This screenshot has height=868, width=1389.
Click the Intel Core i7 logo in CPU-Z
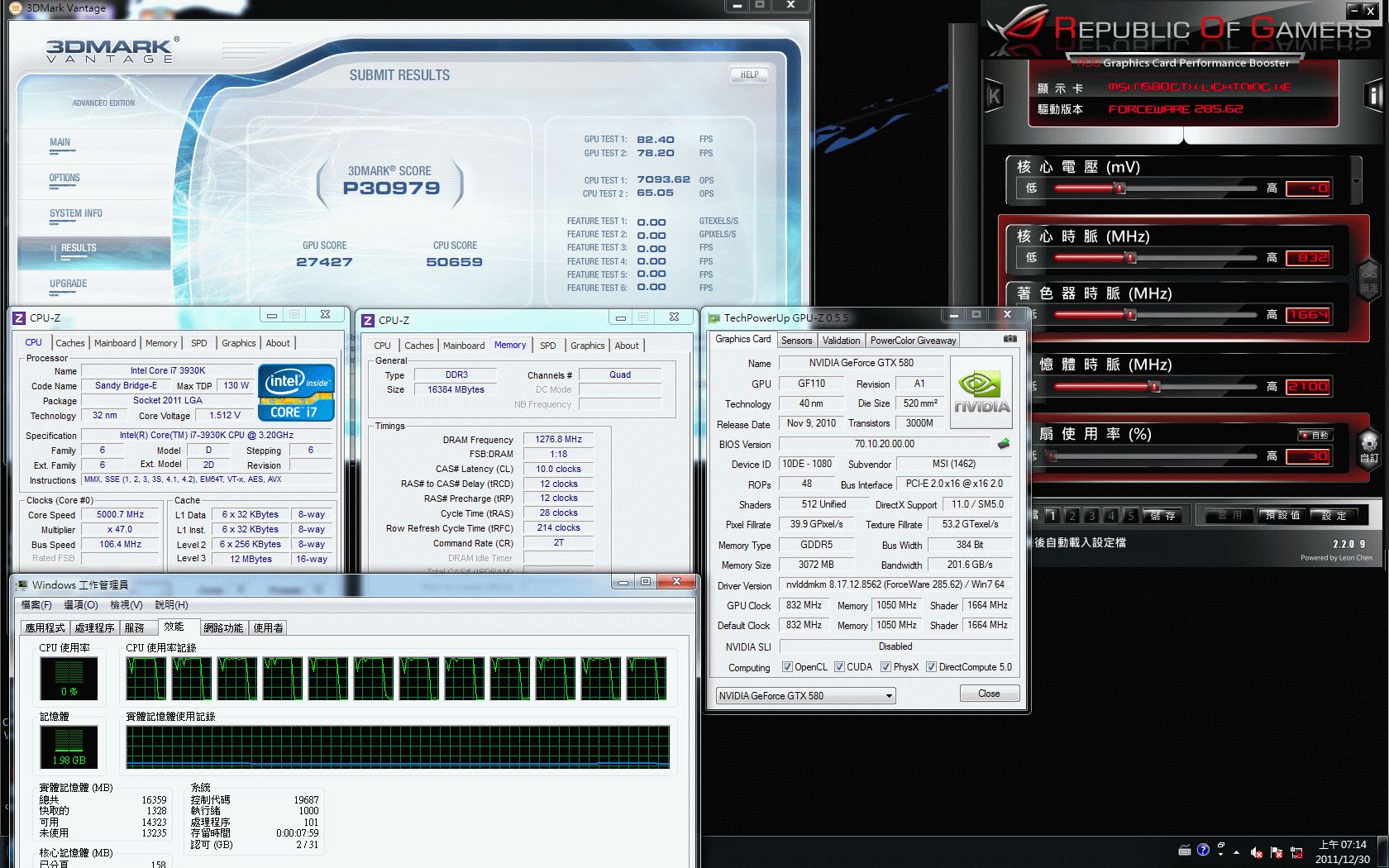pyautogui.click(x=296, y=393)
